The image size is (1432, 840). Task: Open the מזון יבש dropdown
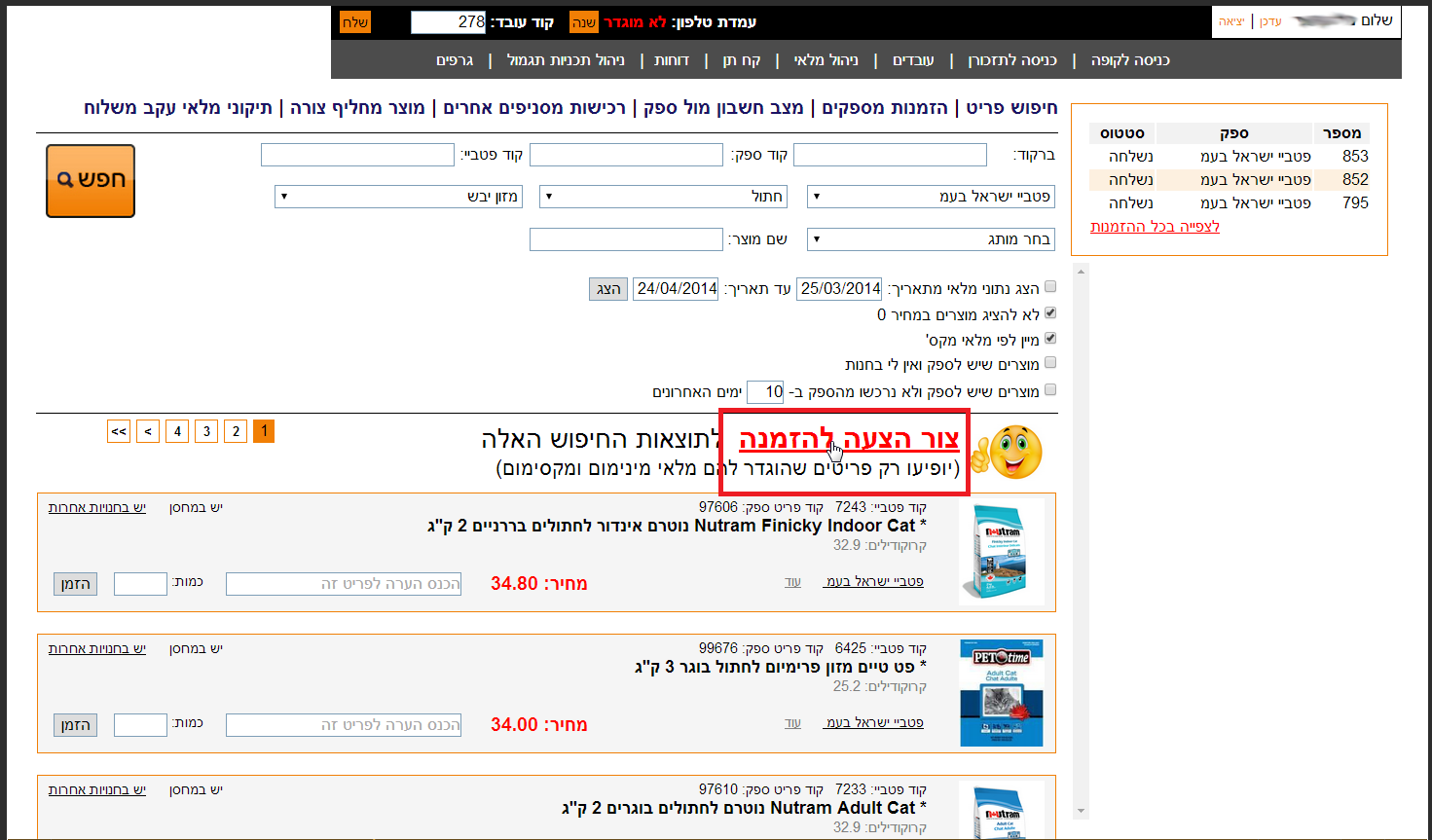pos(399,197)
